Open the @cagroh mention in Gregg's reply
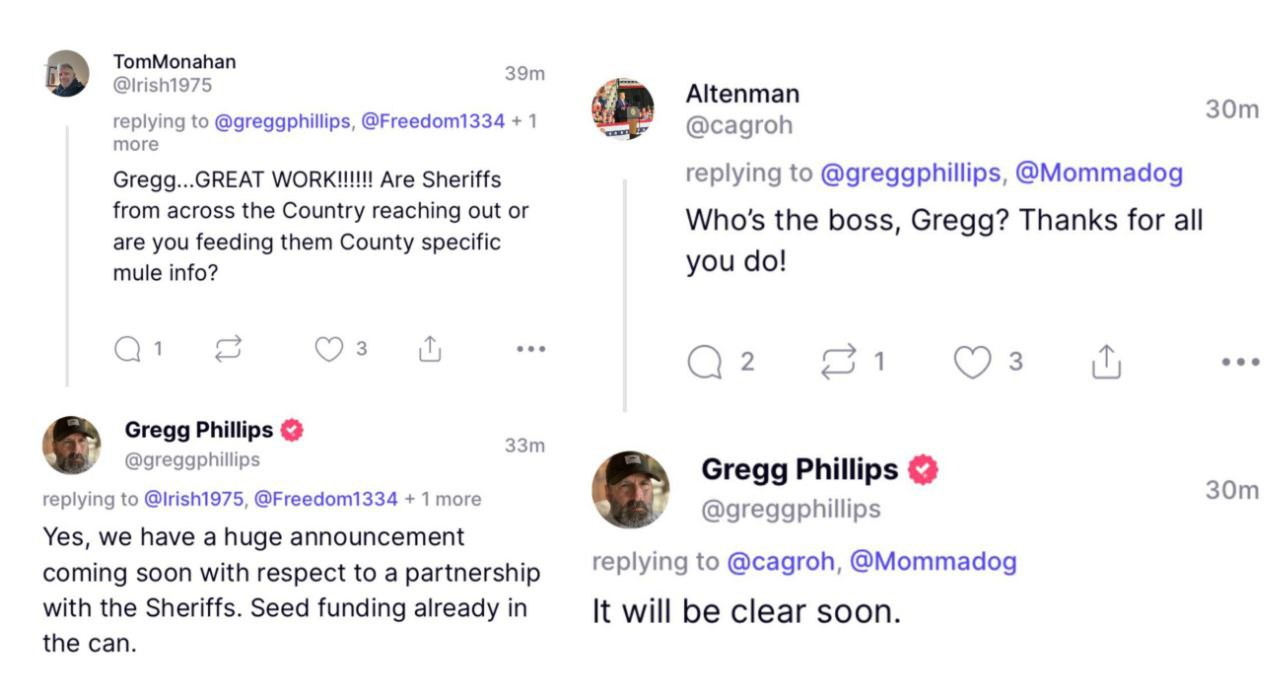The image size is (1280, 693). [x=780, y=562]
